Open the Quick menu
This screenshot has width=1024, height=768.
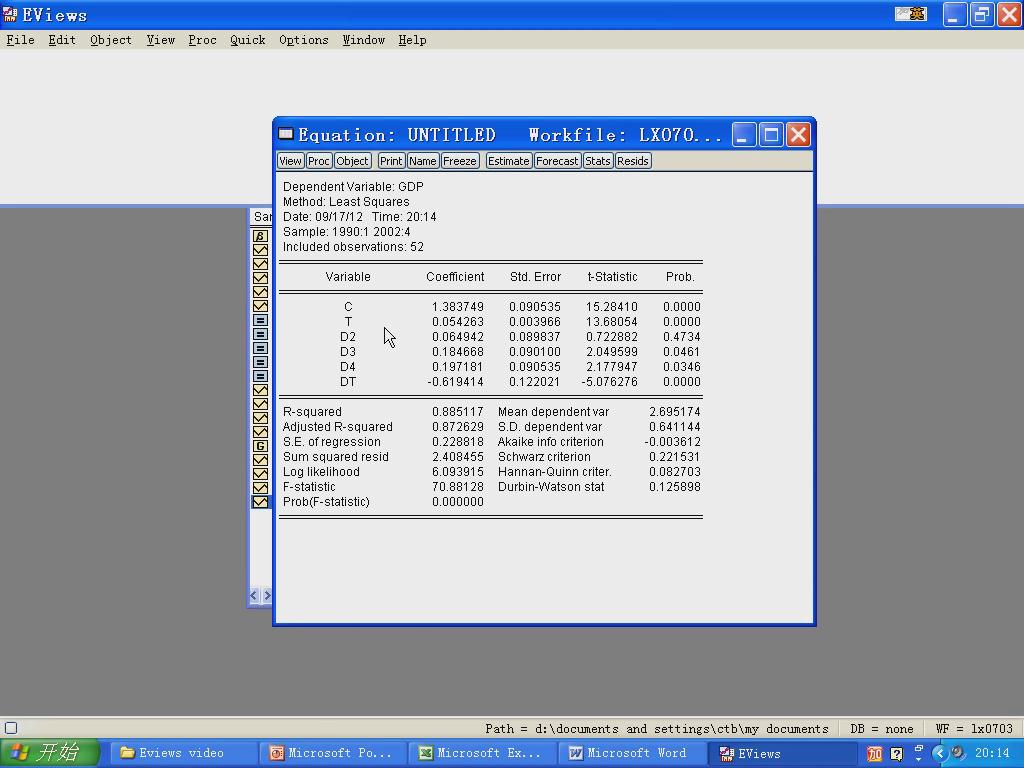click(248, 40)
